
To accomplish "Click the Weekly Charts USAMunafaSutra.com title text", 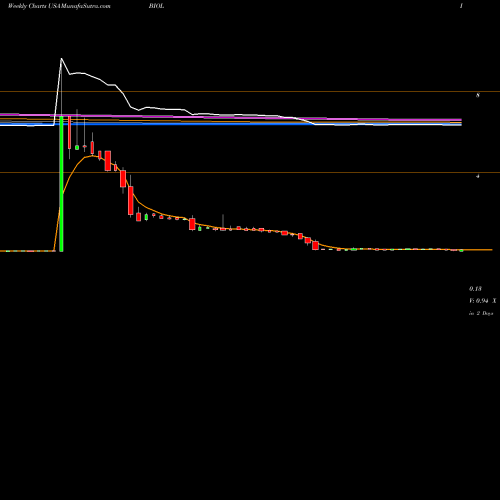I will coord(59,6).
